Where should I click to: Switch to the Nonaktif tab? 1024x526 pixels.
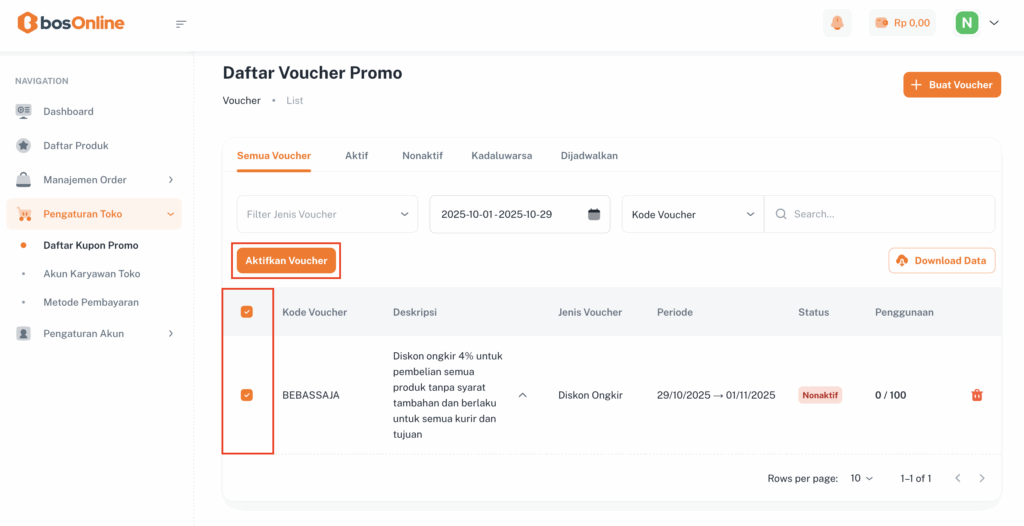pos(422,156)
